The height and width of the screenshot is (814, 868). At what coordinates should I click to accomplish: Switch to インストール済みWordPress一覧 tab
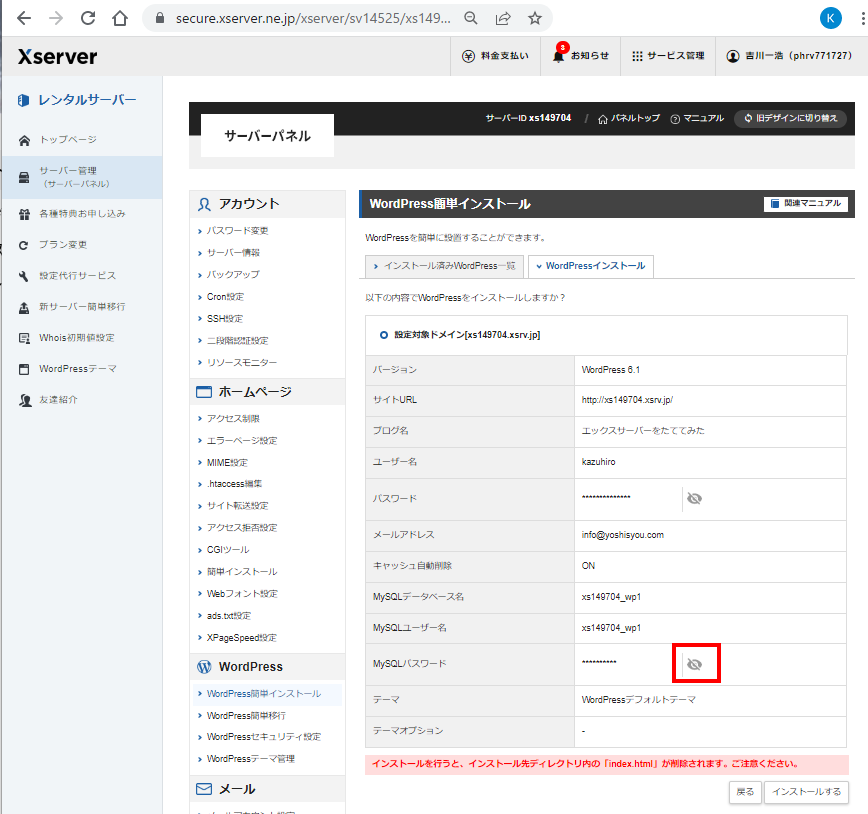(444, 266)
